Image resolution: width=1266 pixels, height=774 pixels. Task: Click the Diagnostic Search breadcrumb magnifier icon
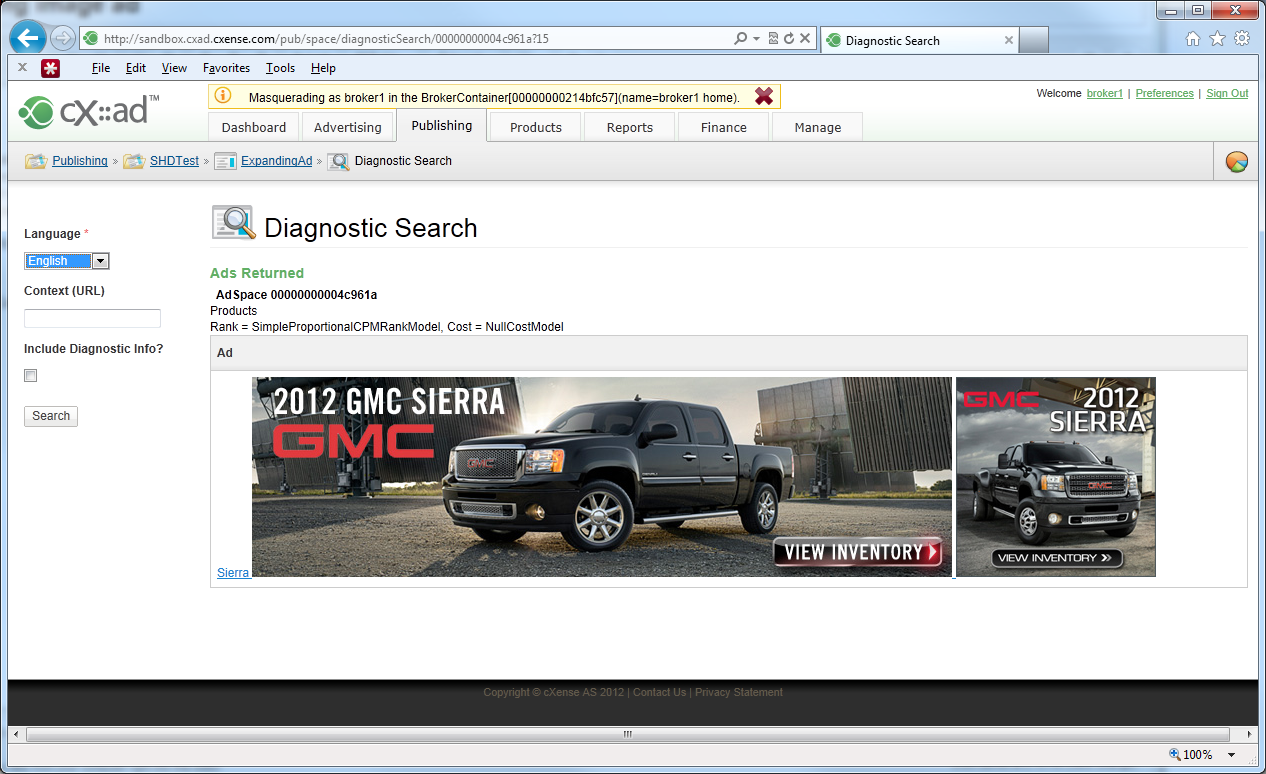(x=338, y=161)
